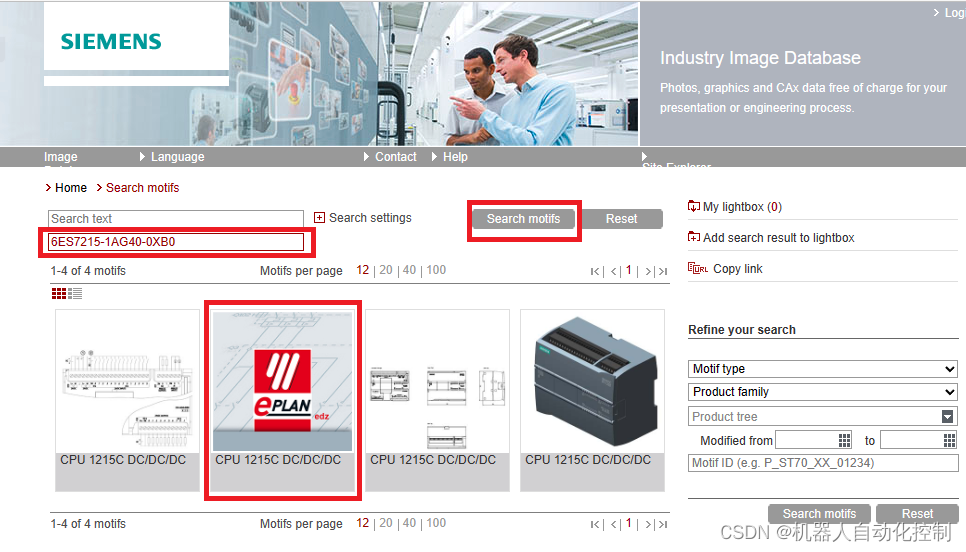Open the Contact menu item
Viewport: 966px width, 552px height.
click(x=395, y=157)
